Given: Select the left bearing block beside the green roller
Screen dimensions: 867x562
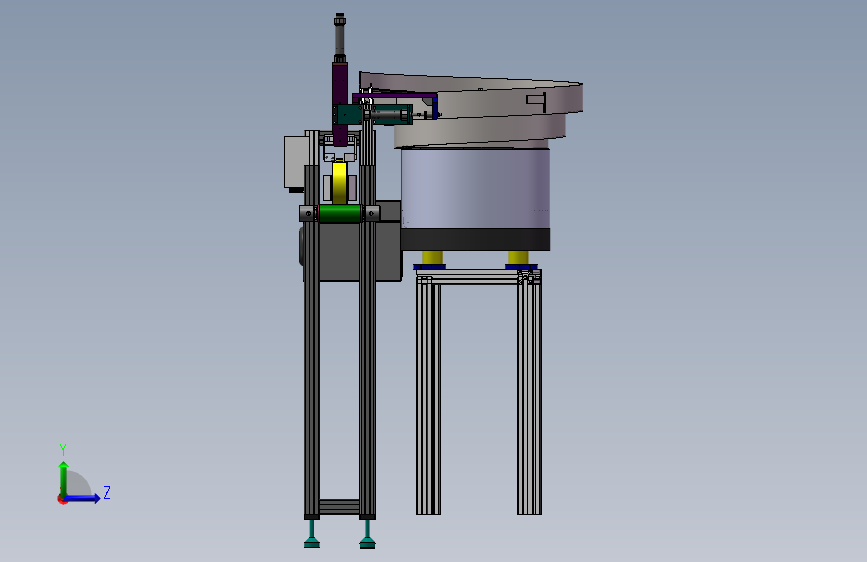Looking at the screenshot, I should [x=309, y=214].
